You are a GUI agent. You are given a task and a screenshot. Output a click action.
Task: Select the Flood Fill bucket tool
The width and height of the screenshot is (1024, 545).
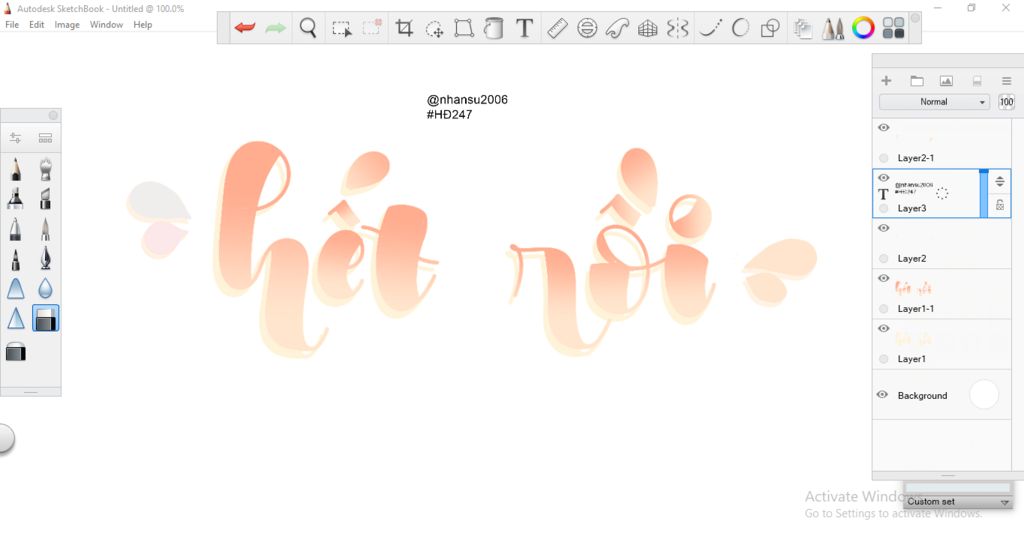click(x=494, y=28)
